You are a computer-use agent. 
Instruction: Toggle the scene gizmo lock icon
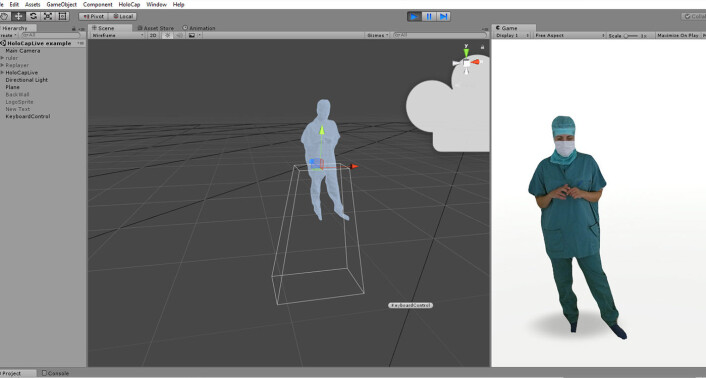[x=483, y=46]
